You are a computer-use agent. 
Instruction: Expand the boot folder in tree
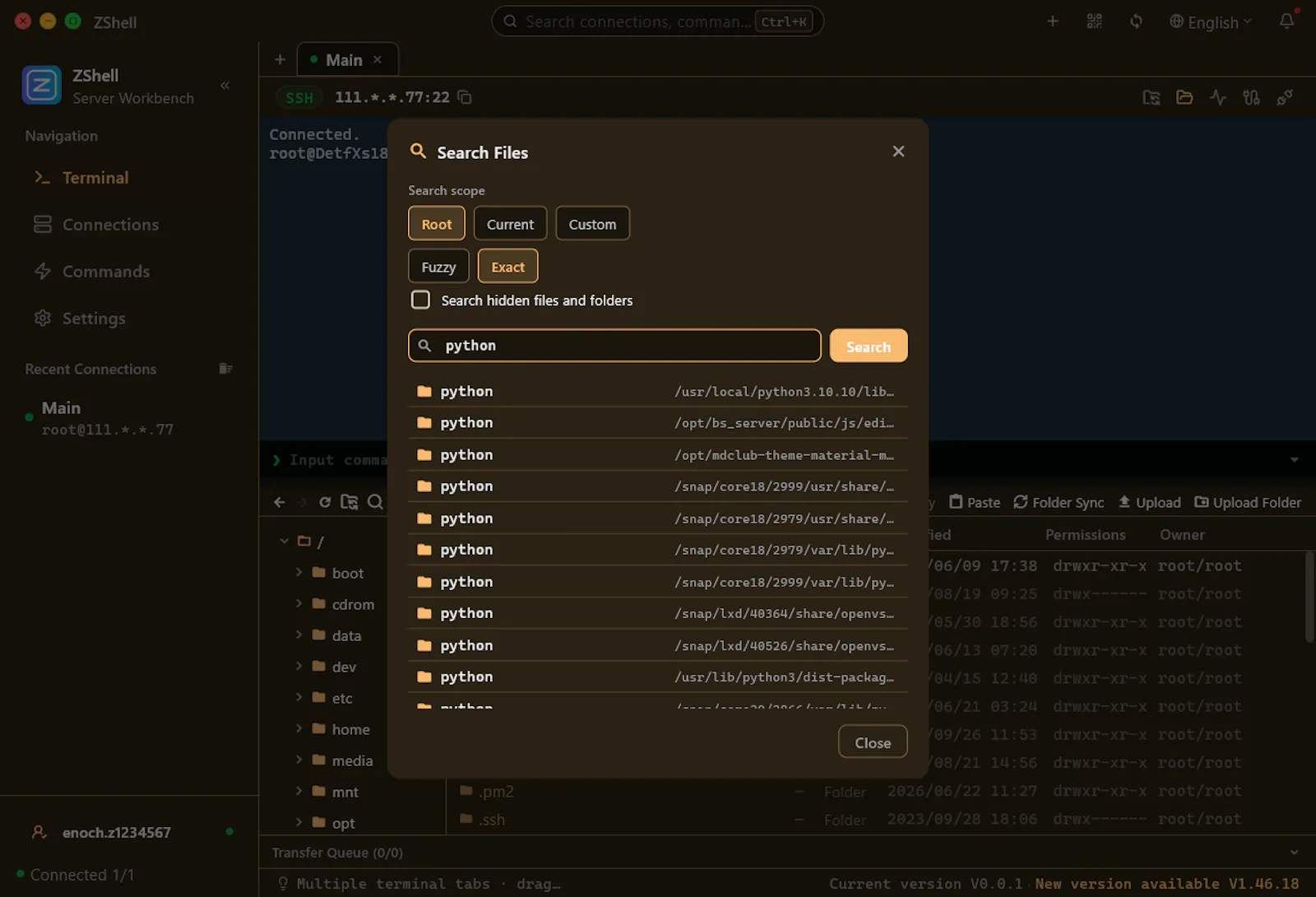click(299, 572)
